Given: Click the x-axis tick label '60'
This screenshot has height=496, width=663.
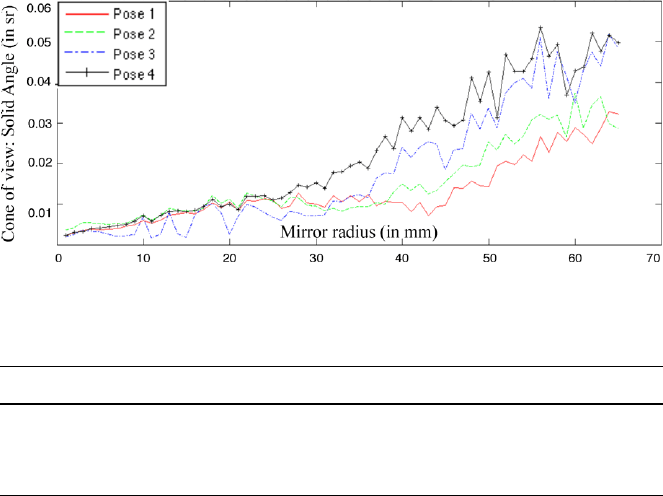Looking at the screenshot, I should [x=575, y=258].
